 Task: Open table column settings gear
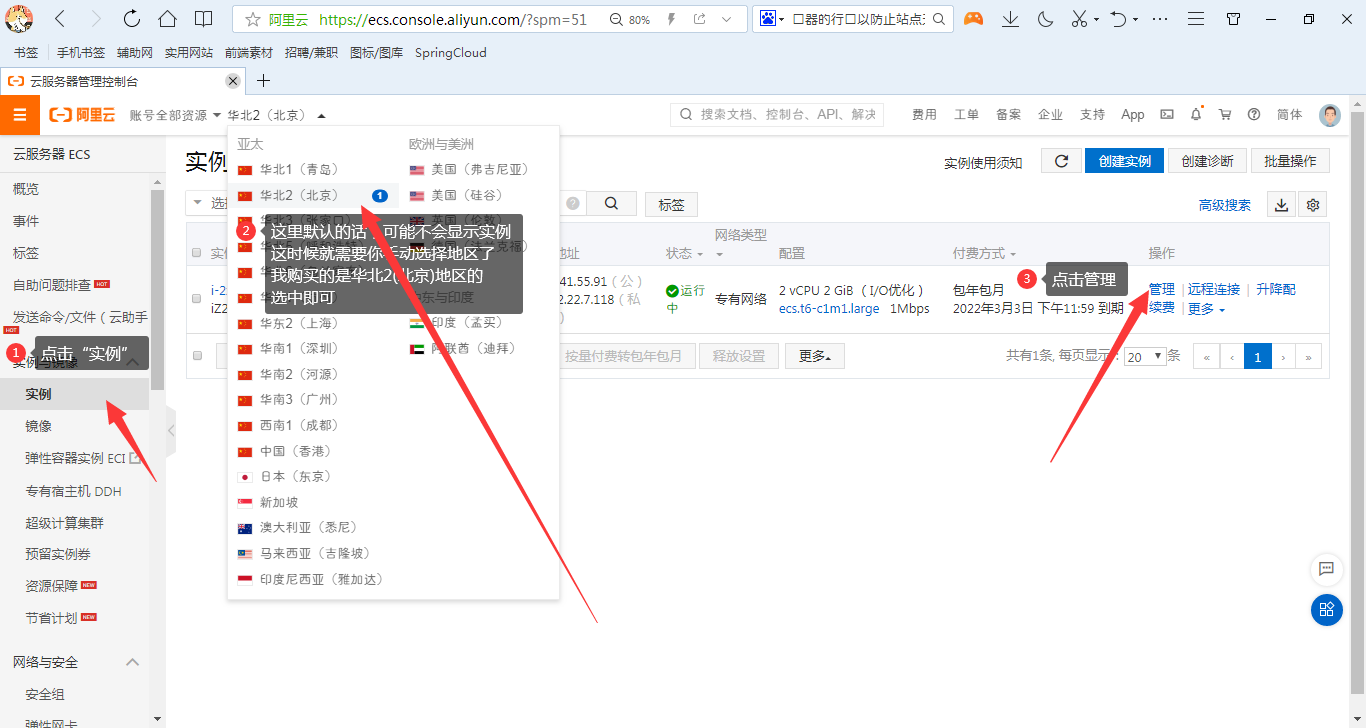point(1313,205)
